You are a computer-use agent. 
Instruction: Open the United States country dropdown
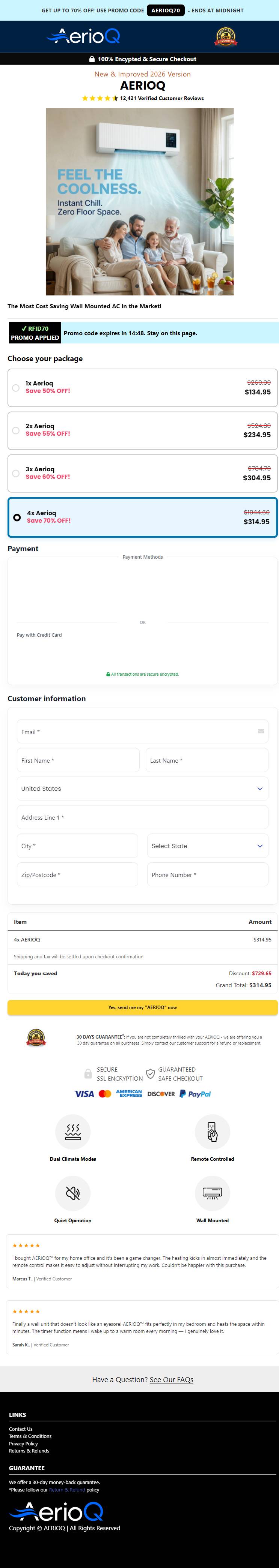tap(143, 788)
